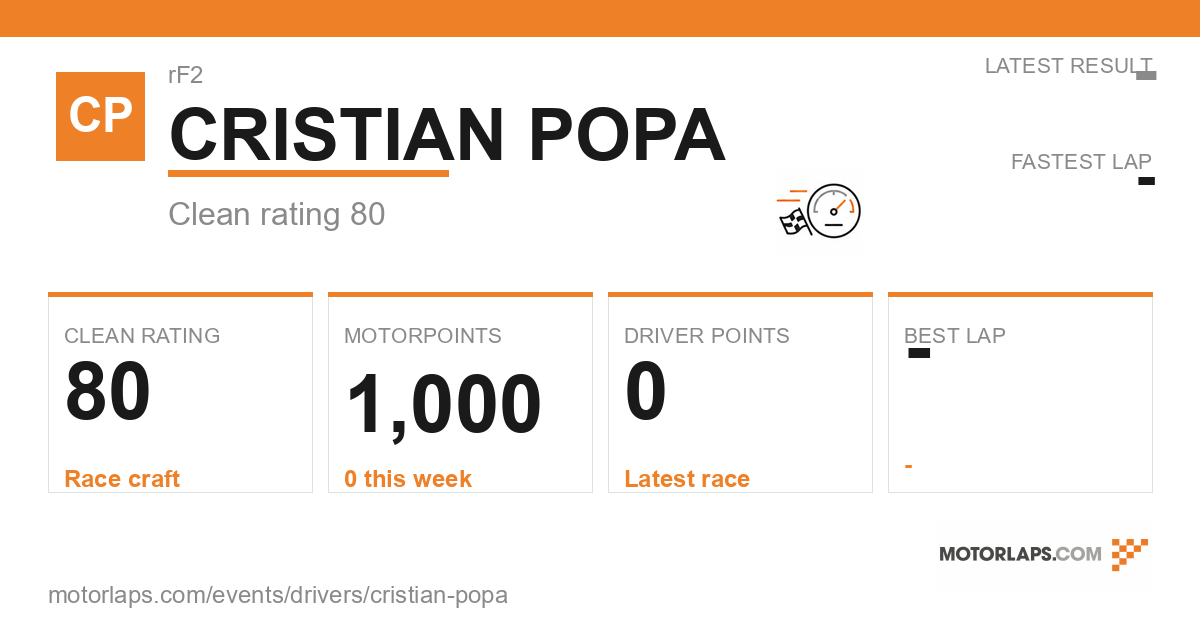Click the orange underline beneath driver name
This screenshot has width=1200, height=630.
pos(308,174)
